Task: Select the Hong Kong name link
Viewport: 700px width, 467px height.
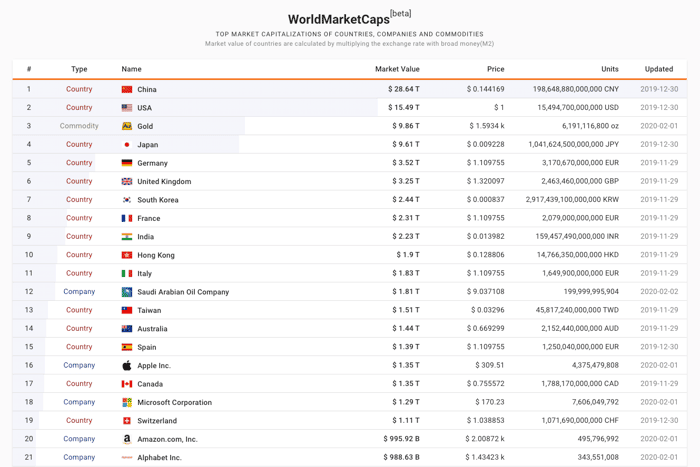Action: coord(156,255)
